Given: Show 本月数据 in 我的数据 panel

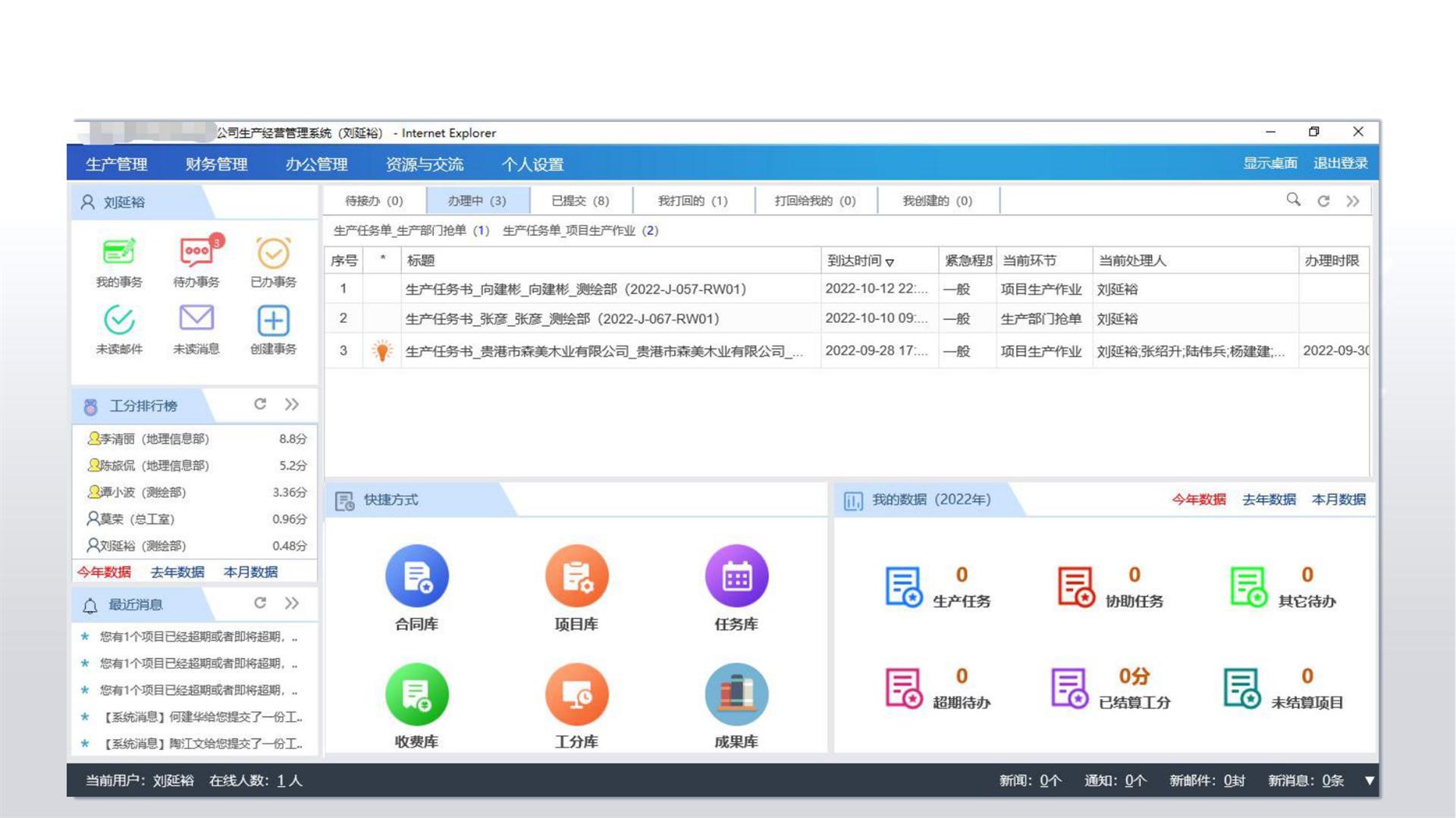Looking at the screenshot, I should tap(1338, 500).
